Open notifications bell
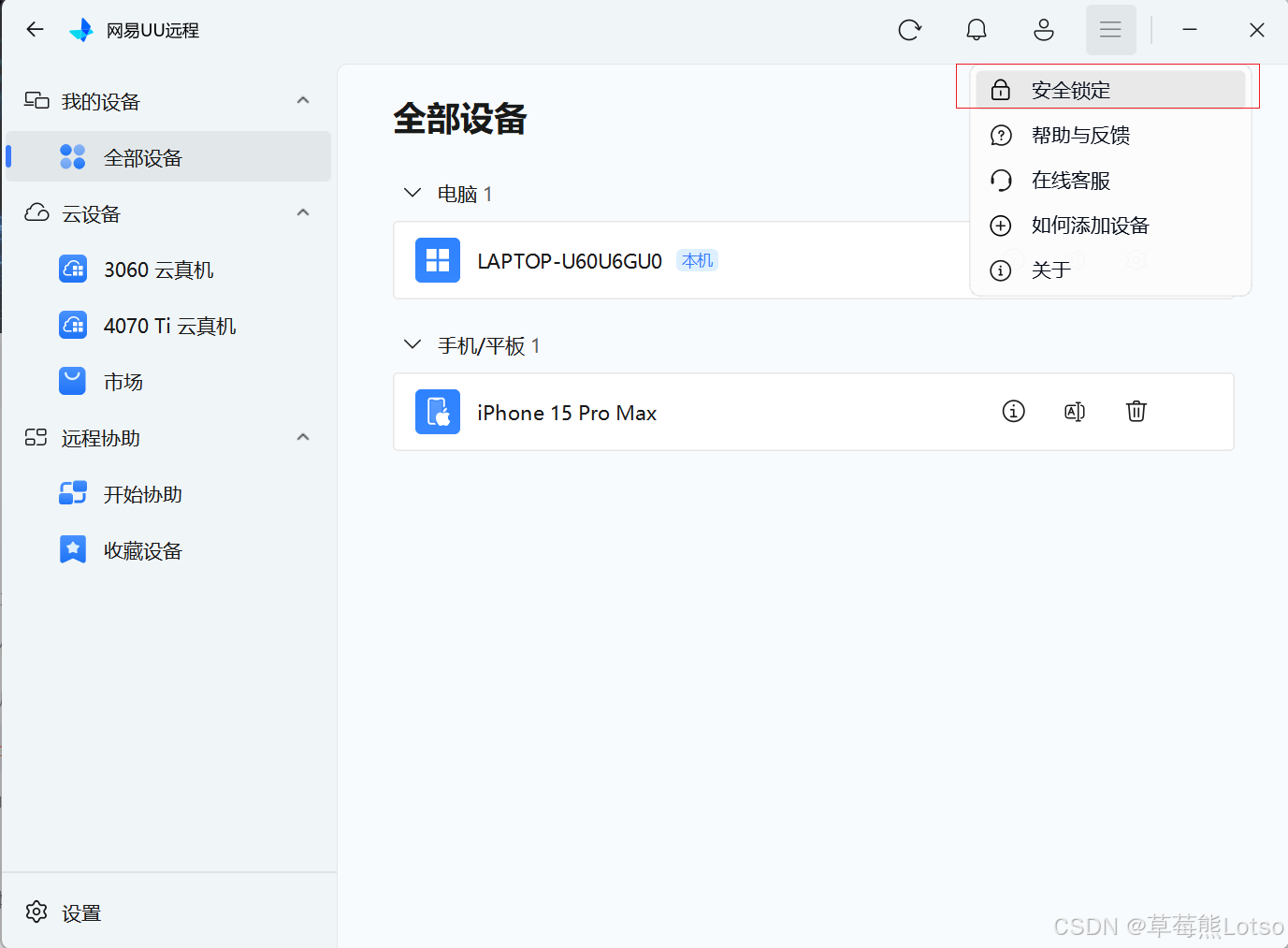The image size is (1288, 948). [x=977, y=30]
